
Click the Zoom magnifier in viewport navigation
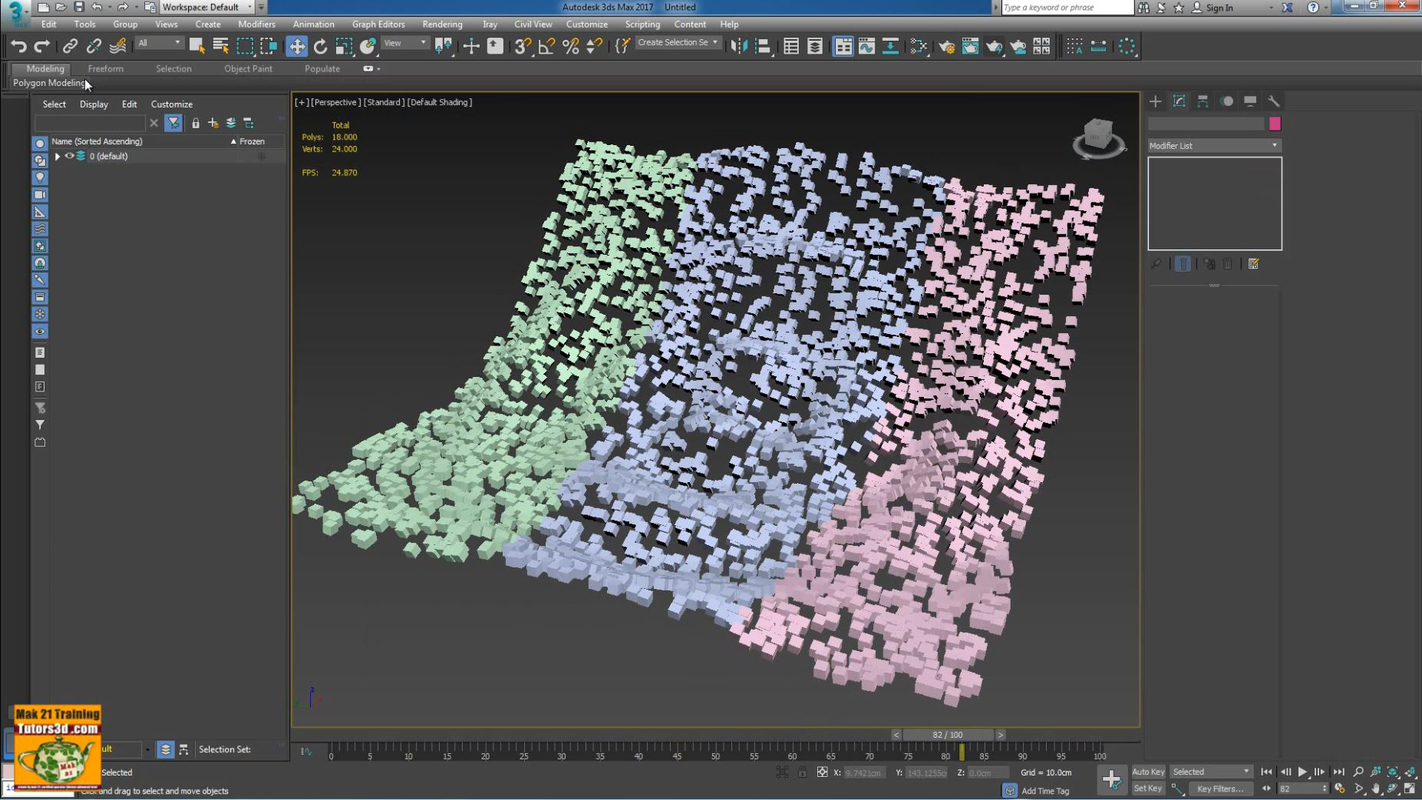click(x=1358, y=771)
